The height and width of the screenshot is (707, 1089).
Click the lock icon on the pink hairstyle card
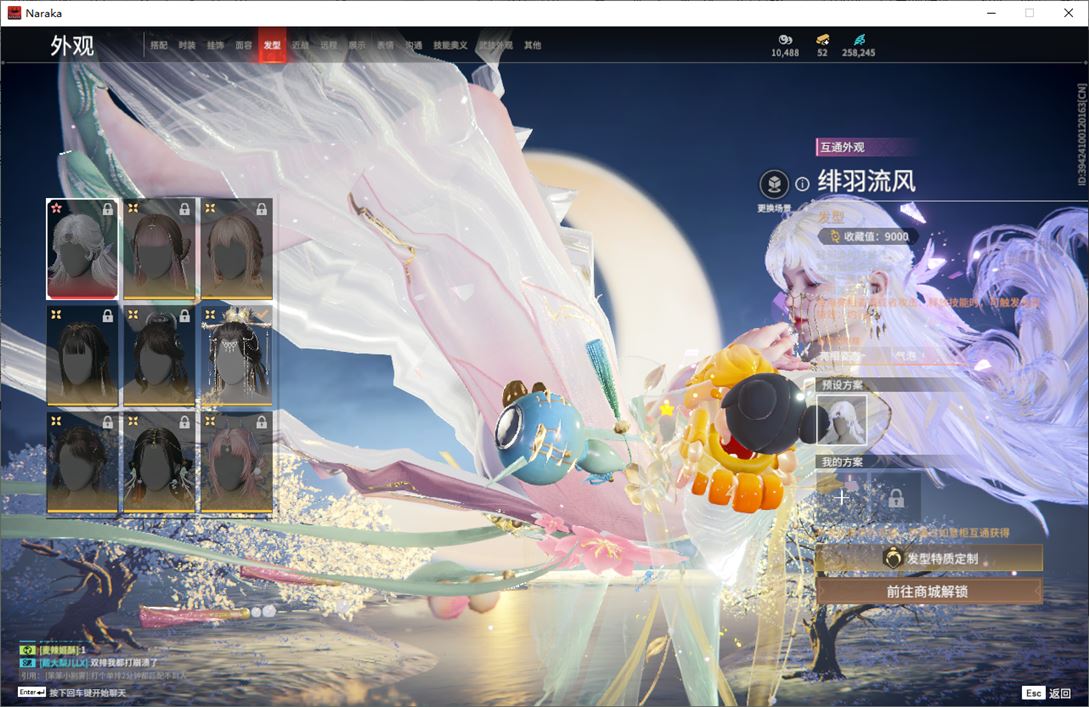[x=261, y=422]
